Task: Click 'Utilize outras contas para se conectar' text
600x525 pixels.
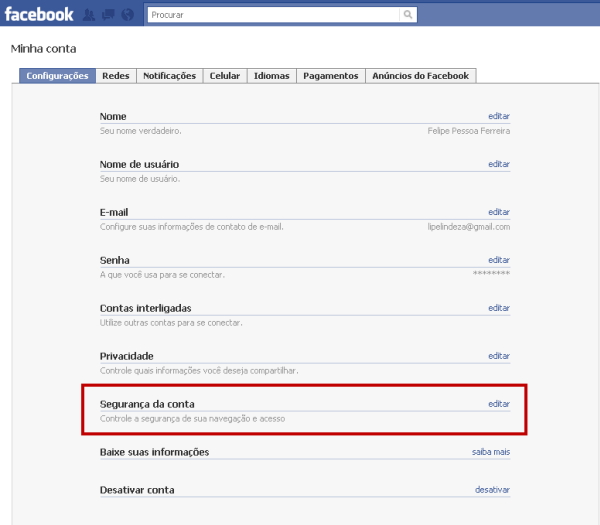Action: pyautogui.click(x=171, y=323)
